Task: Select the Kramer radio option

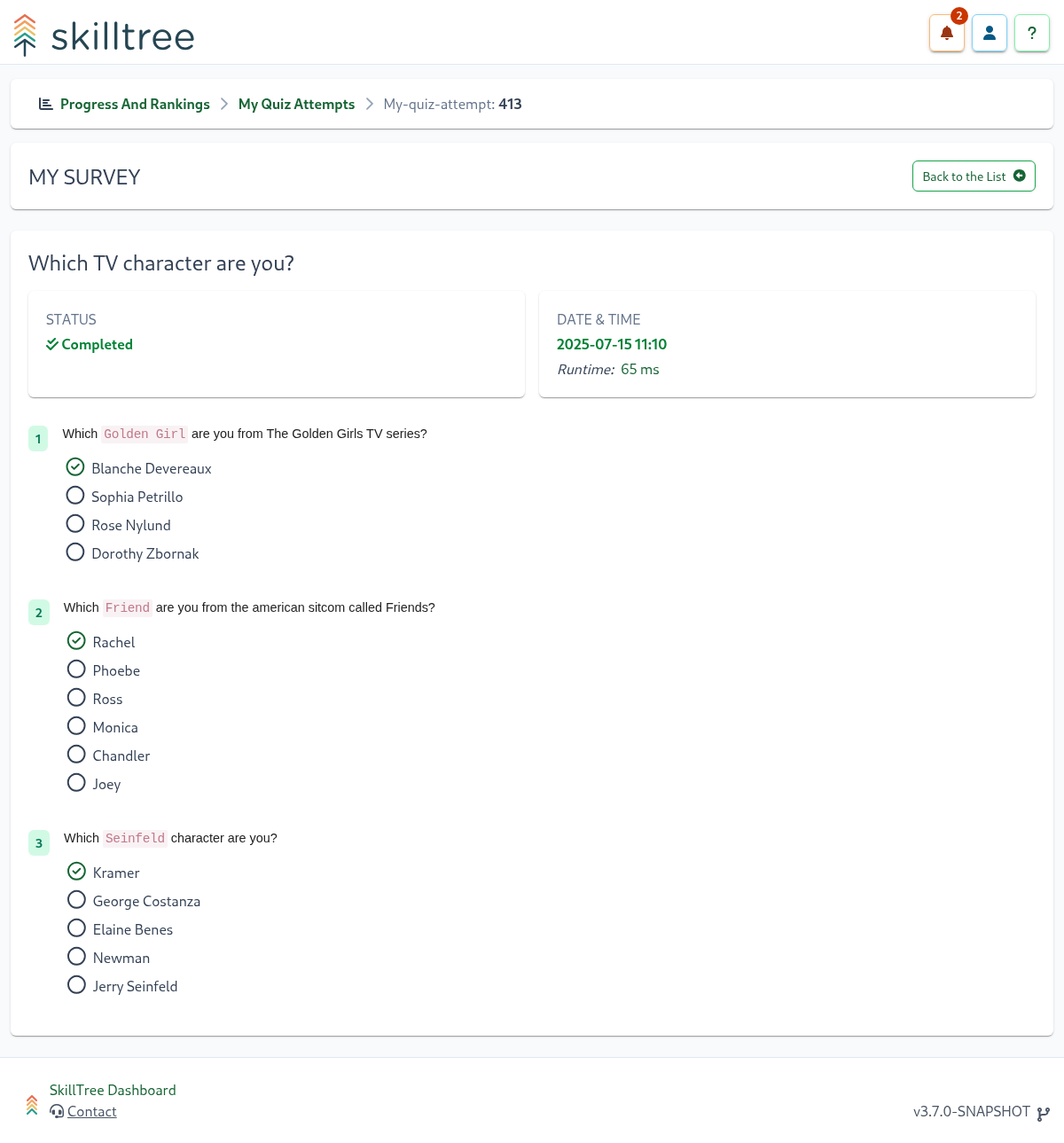Action: [77, 871]
